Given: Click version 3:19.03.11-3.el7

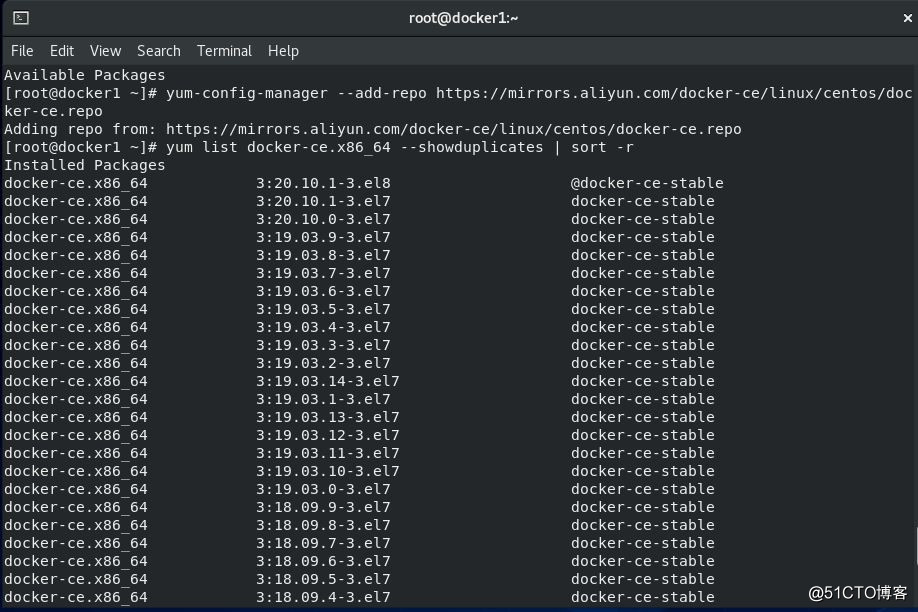Looking at the screenshot, I should click(328, 453).
